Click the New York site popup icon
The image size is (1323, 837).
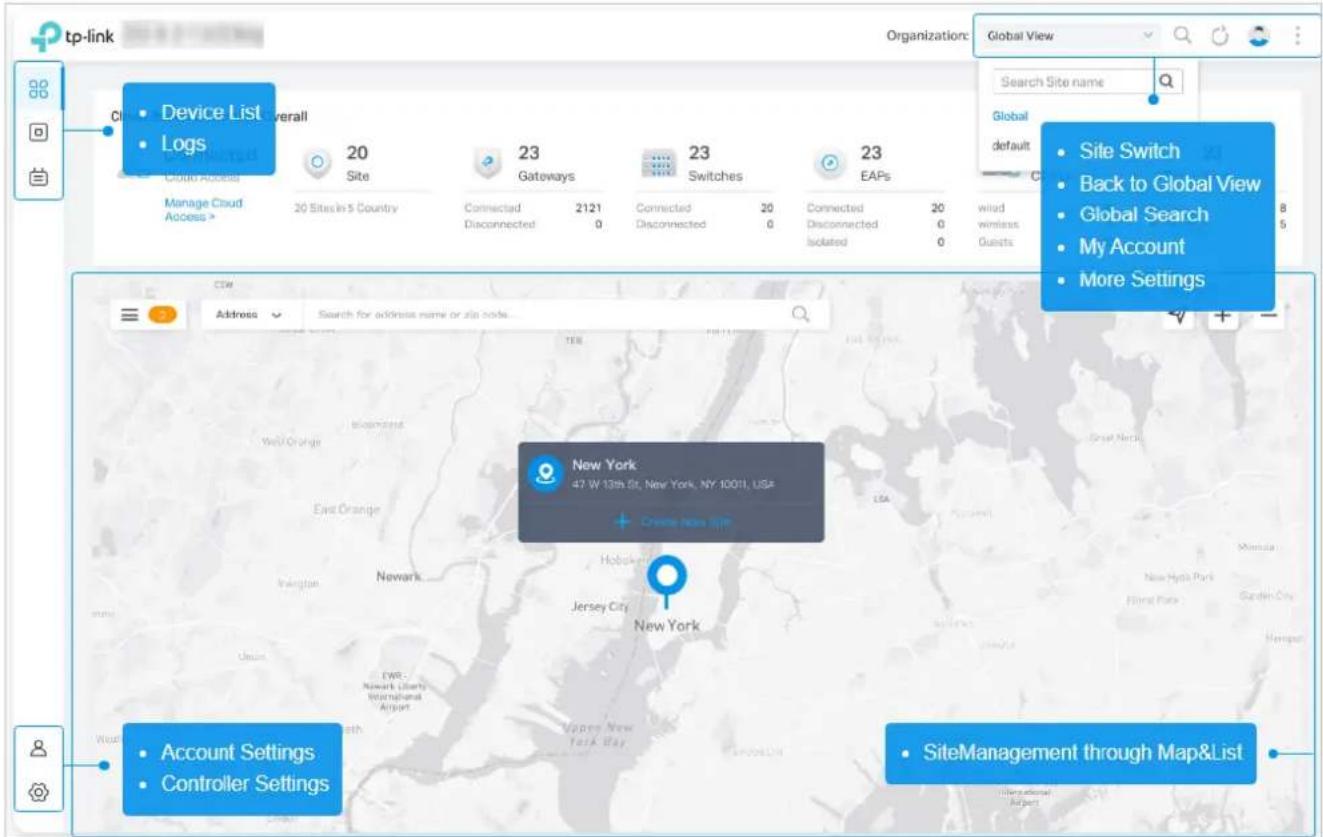[x=543, y=472]
